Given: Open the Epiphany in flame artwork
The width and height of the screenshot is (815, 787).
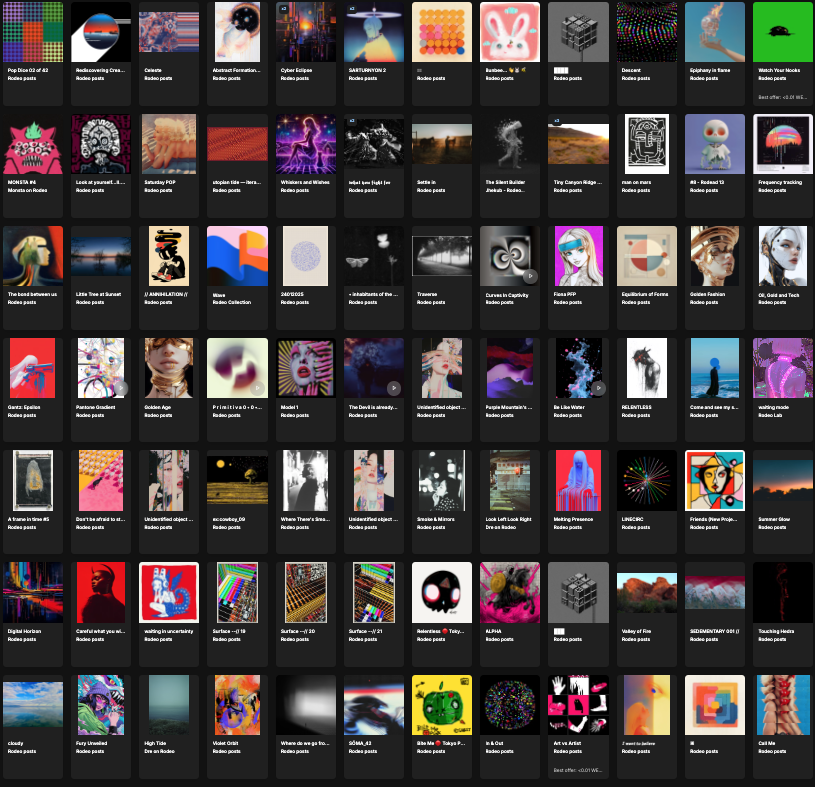Looking at the screenshot, I should [715, 32].
